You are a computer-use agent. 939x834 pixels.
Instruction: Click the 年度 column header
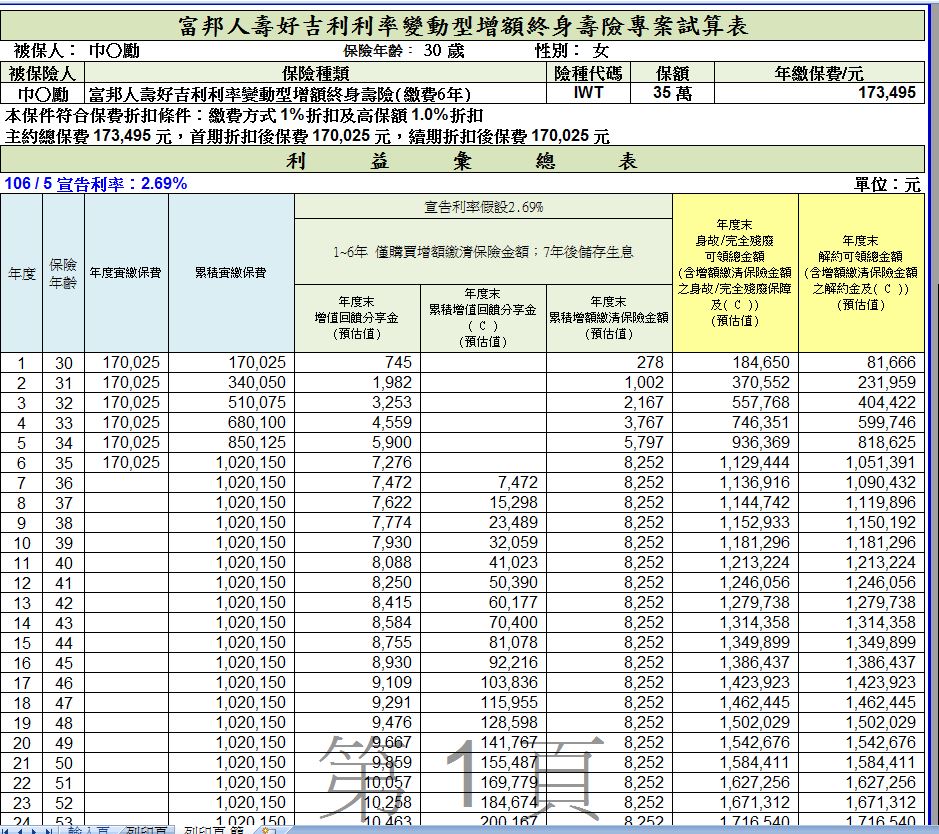[x=22, y=273]
